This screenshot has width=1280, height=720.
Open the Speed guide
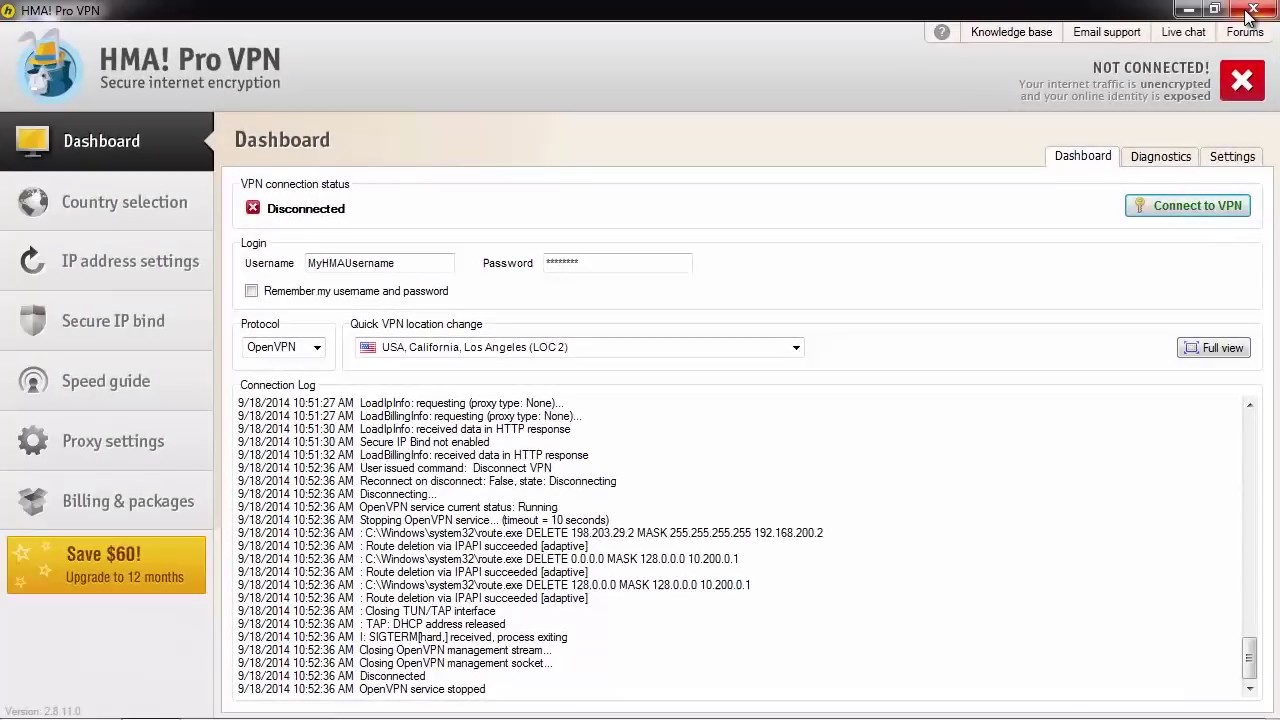pos(106,381)
